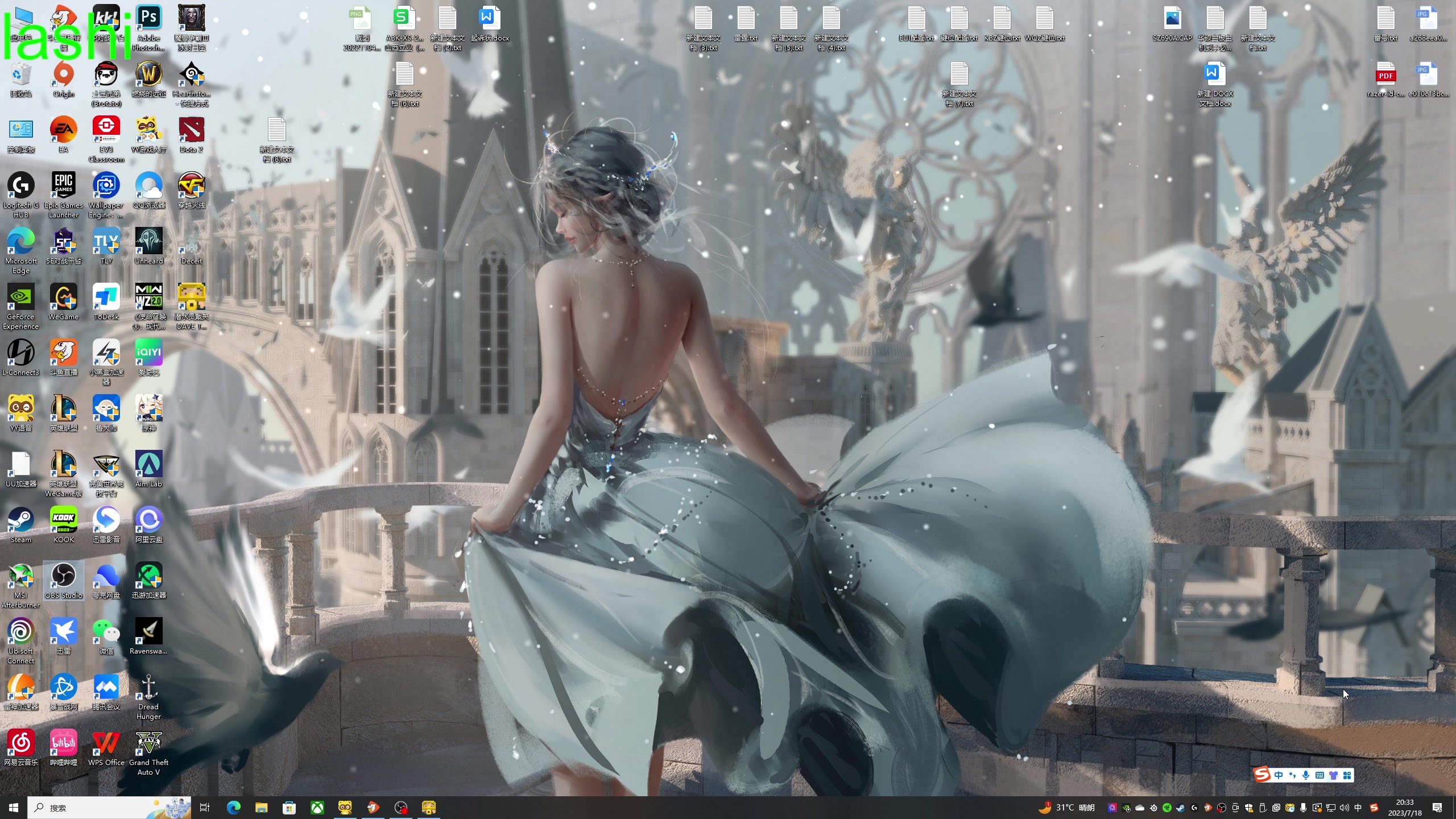Open Tencent Meeting (腾讯会议) shortcut
1456x819 pixels.
(x=106, y=692)
